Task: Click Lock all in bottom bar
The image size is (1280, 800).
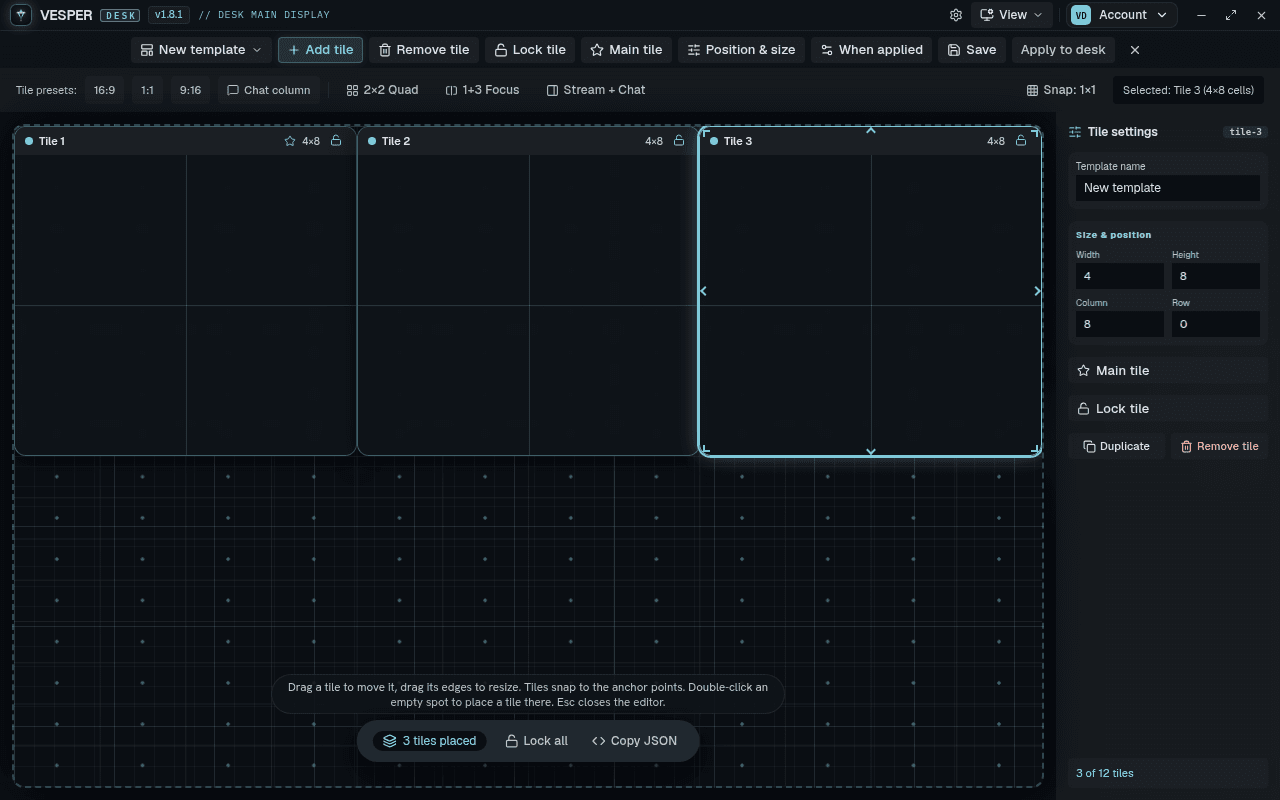Action: tap(536, 741)
